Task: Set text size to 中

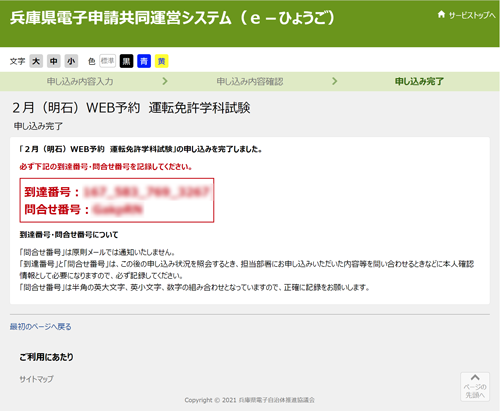Action: click(54, 61)
